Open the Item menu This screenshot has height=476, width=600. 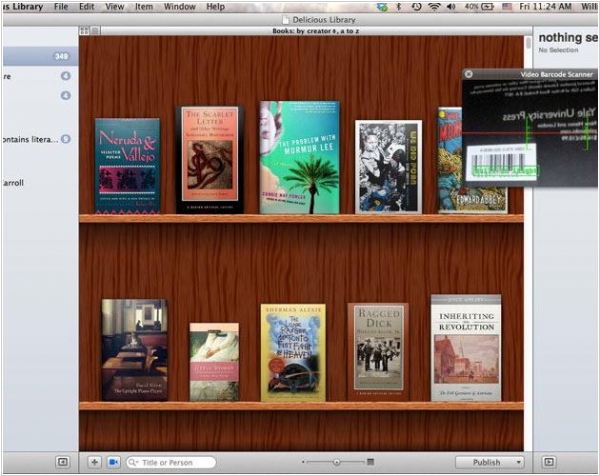click(x=144, y=7)
